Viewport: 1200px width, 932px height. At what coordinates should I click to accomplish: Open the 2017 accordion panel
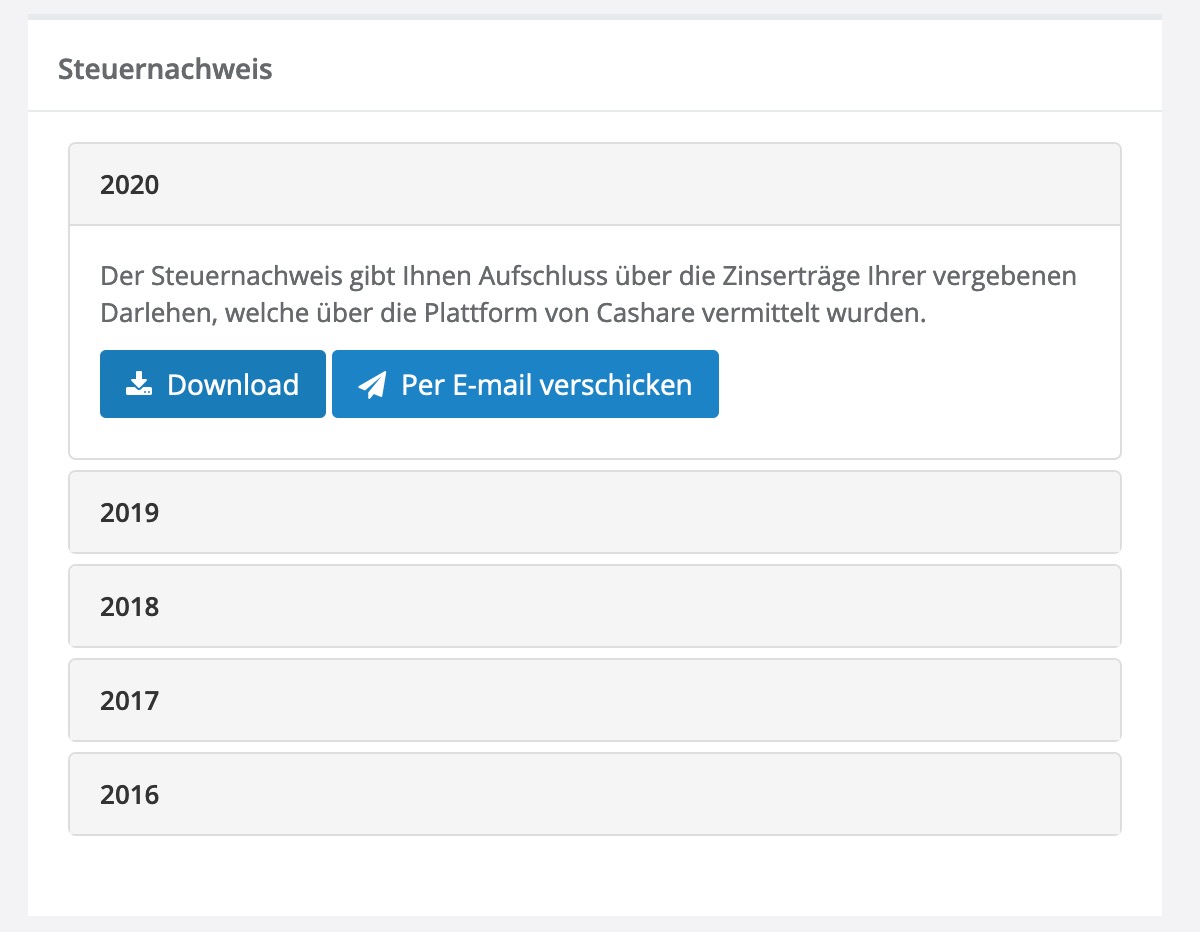pyautogui.click(x=595, y=700)
